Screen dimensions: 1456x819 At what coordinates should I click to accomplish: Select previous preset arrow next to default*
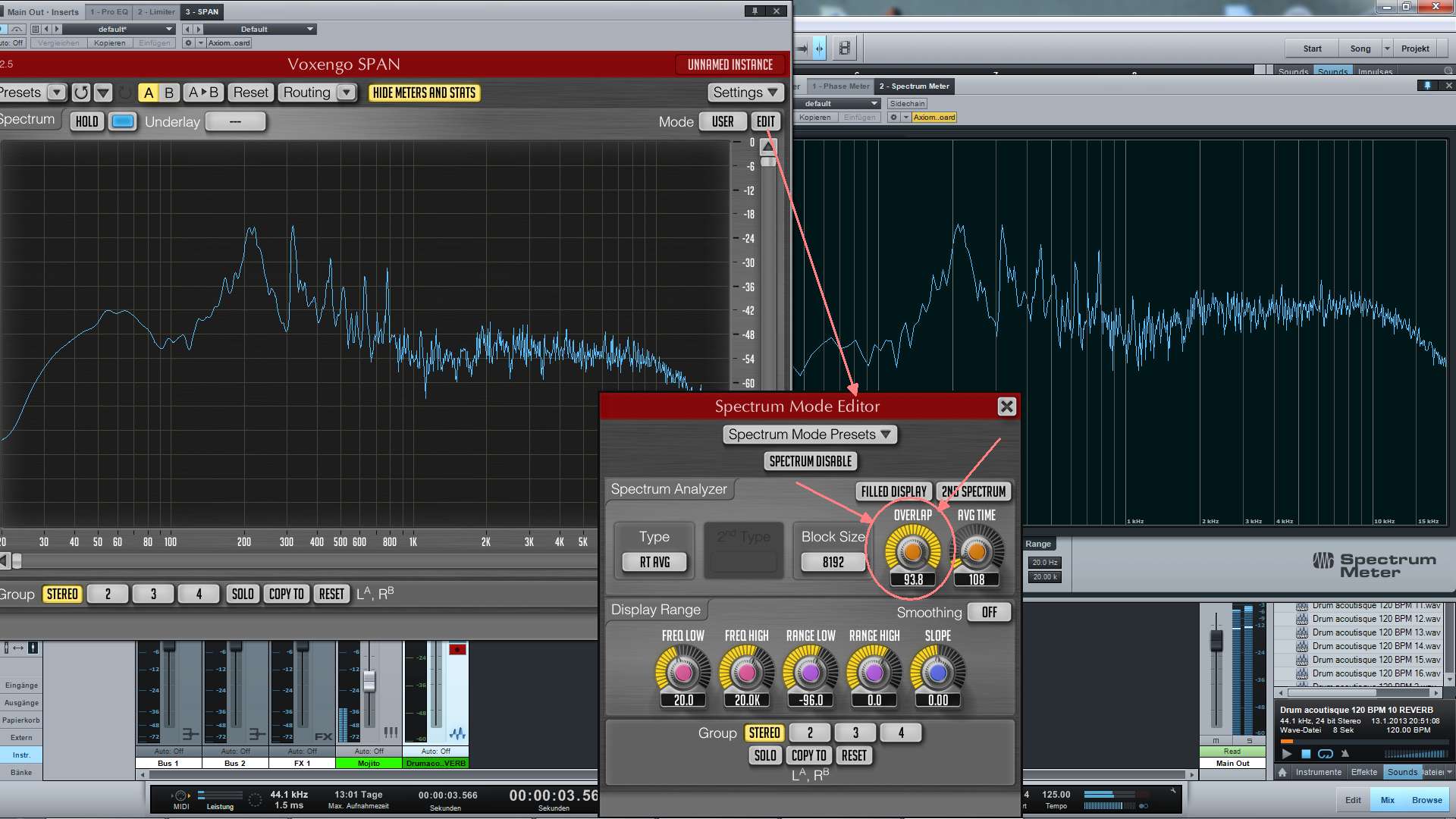coord(46,29)
